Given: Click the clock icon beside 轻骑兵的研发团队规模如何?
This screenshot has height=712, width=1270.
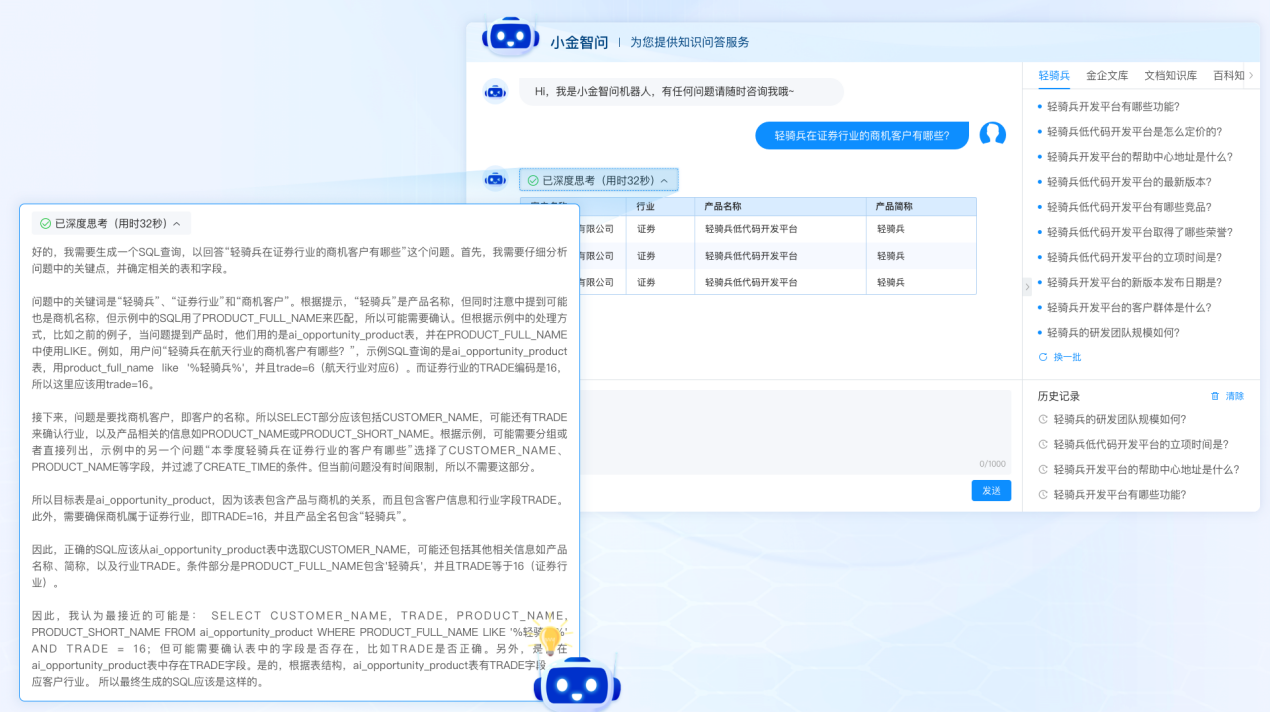Looking at the screenshot, I should coord(1043,420).
